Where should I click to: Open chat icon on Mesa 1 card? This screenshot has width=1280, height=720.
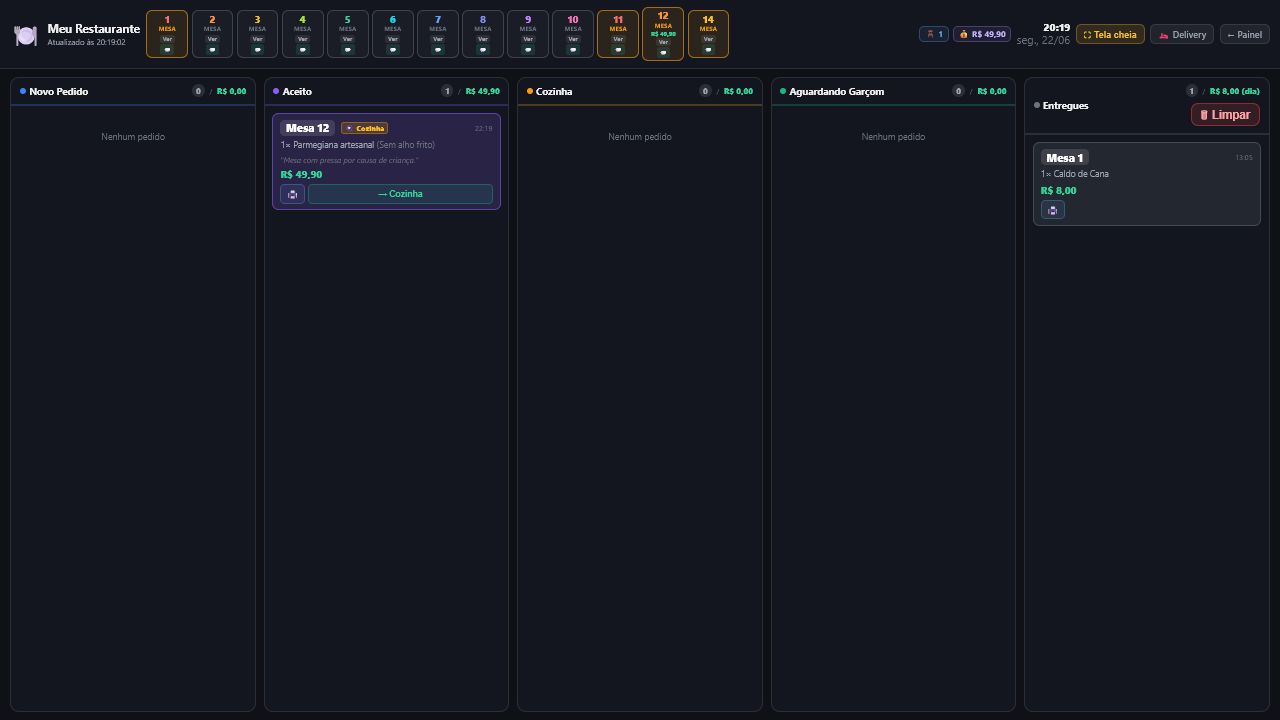click(x=167, y=49)
